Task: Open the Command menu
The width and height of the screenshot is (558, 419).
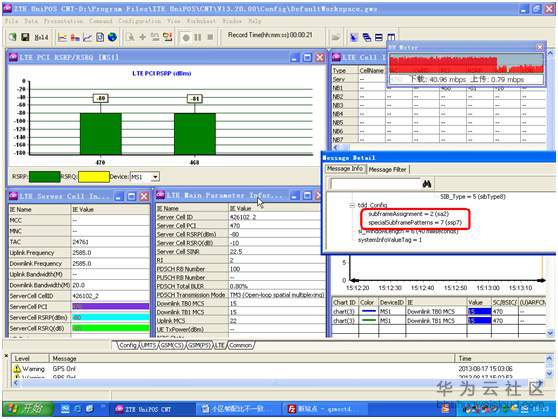Action: click(101, 21)
